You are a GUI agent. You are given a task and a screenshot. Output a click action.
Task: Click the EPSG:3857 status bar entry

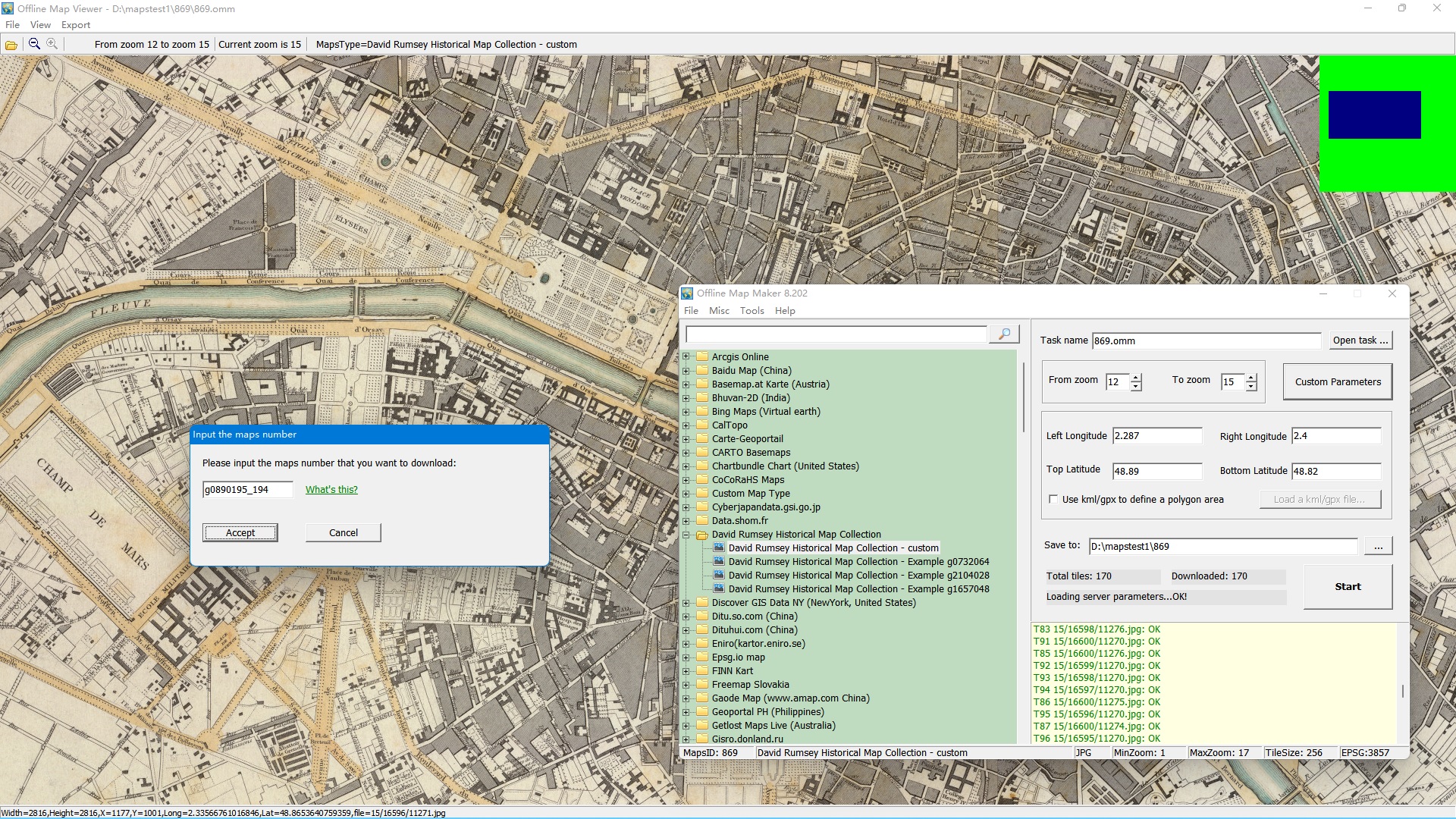tap(1365, 753)
